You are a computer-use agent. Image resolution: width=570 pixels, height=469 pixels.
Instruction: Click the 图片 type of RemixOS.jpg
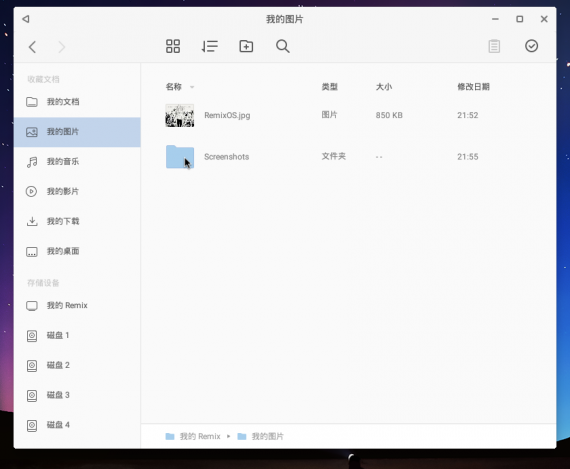(329, 115)
